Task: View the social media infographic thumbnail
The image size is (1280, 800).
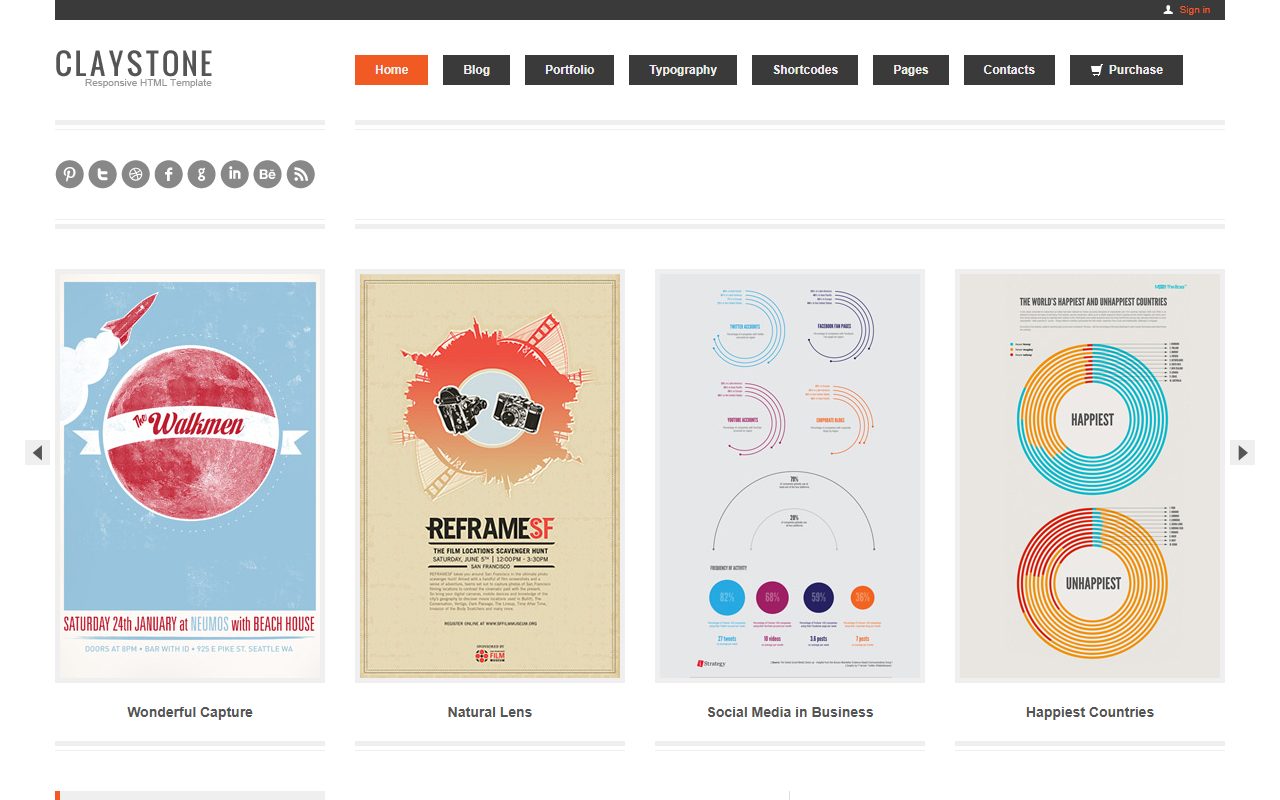Action: [x=790, y=476]
